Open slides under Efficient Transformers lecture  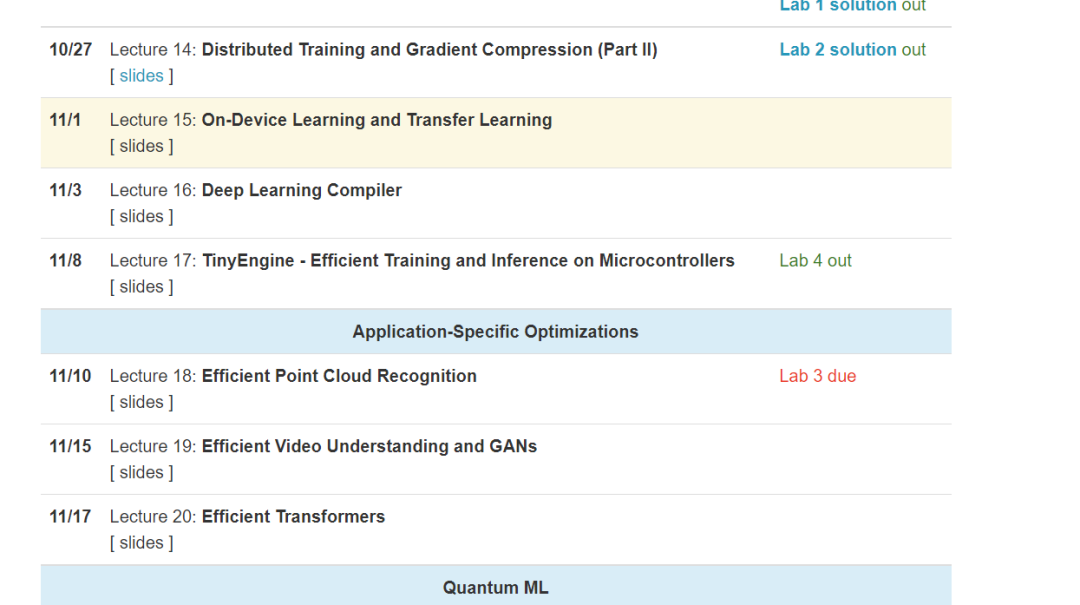[x=141, y=543]
